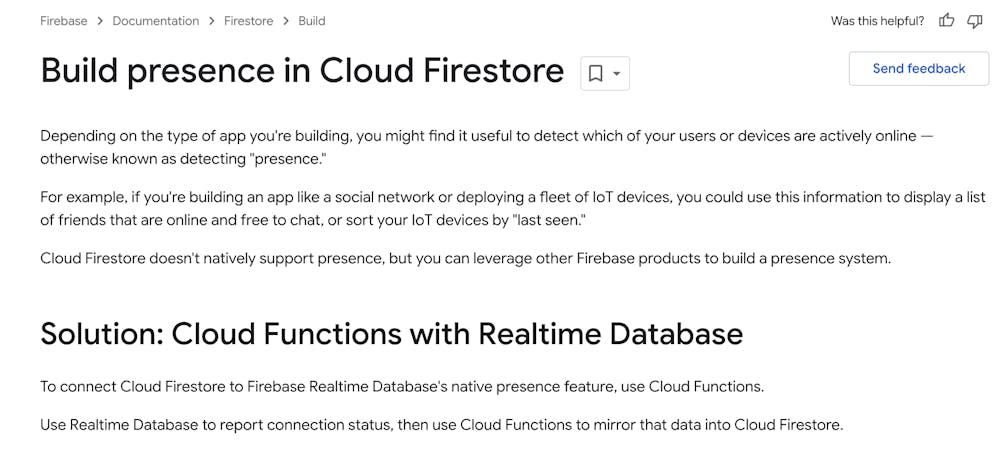Click the Send feedback button
This screenshot has width=1000, height=461.
(919, 69)
